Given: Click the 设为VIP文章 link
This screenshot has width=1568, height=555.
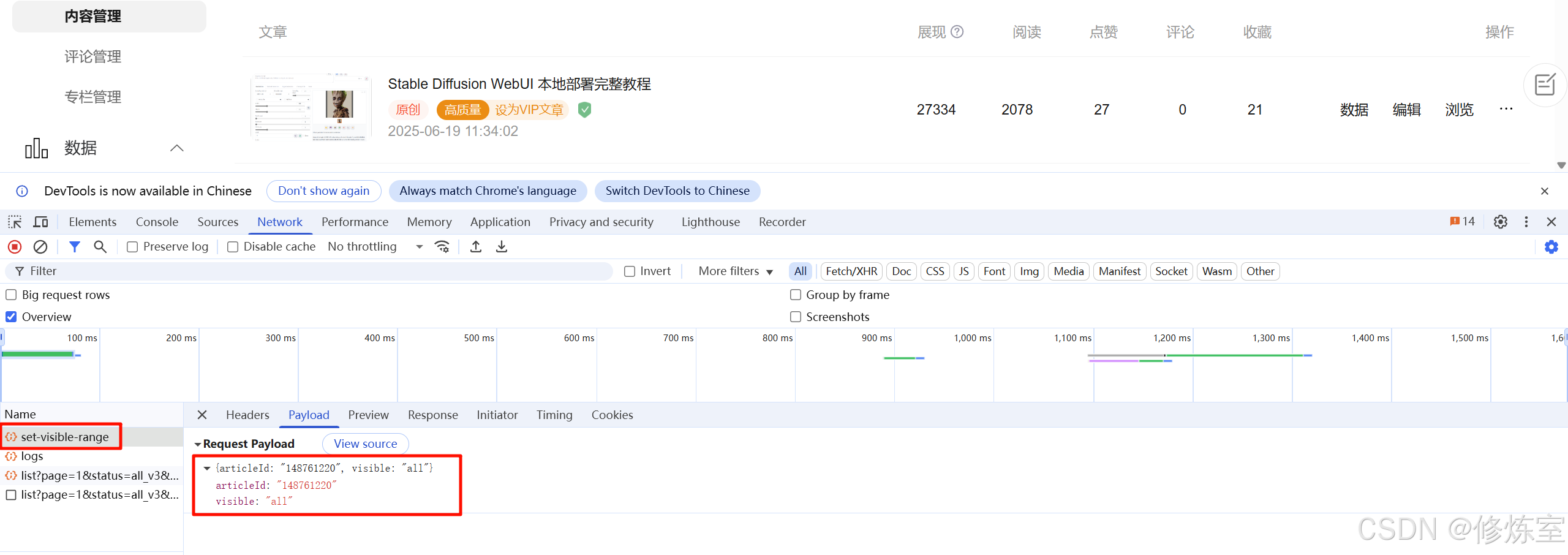Looking at the screenshot, I should (x=529, y=110).
